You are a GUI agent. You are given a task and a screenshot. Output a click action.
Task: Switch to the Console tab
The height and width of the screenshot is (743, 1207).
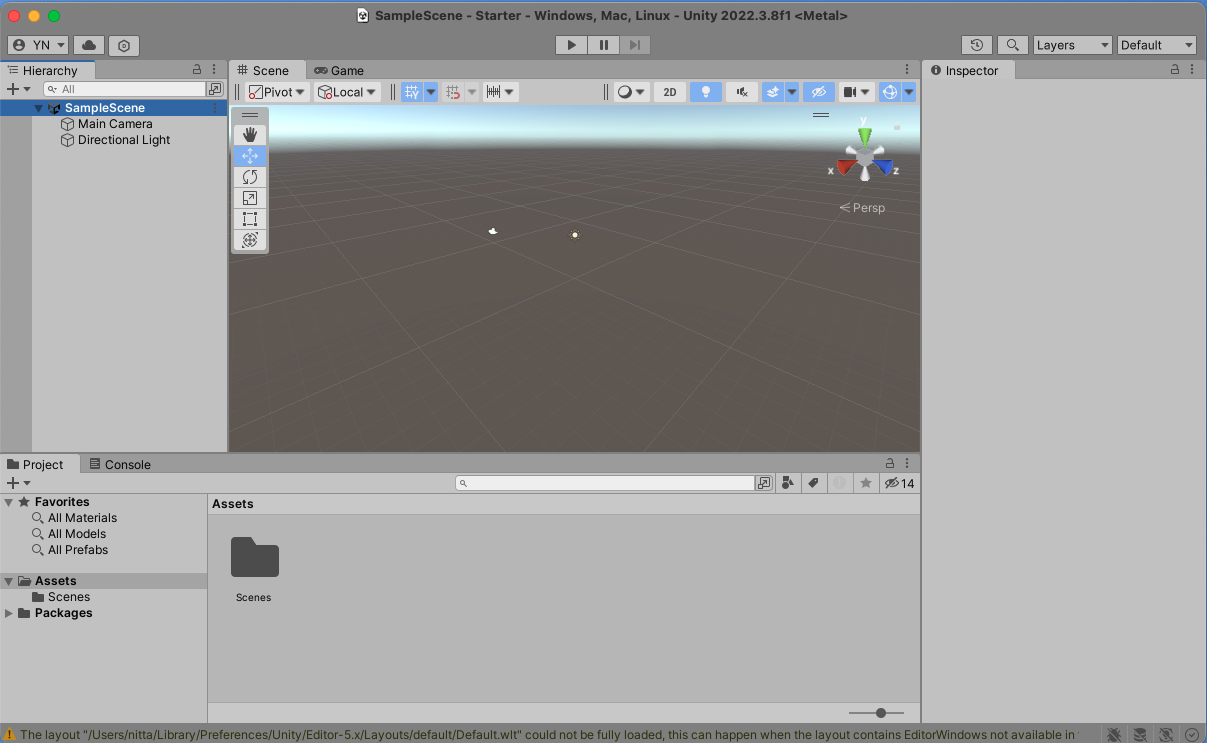click(120, 464)
